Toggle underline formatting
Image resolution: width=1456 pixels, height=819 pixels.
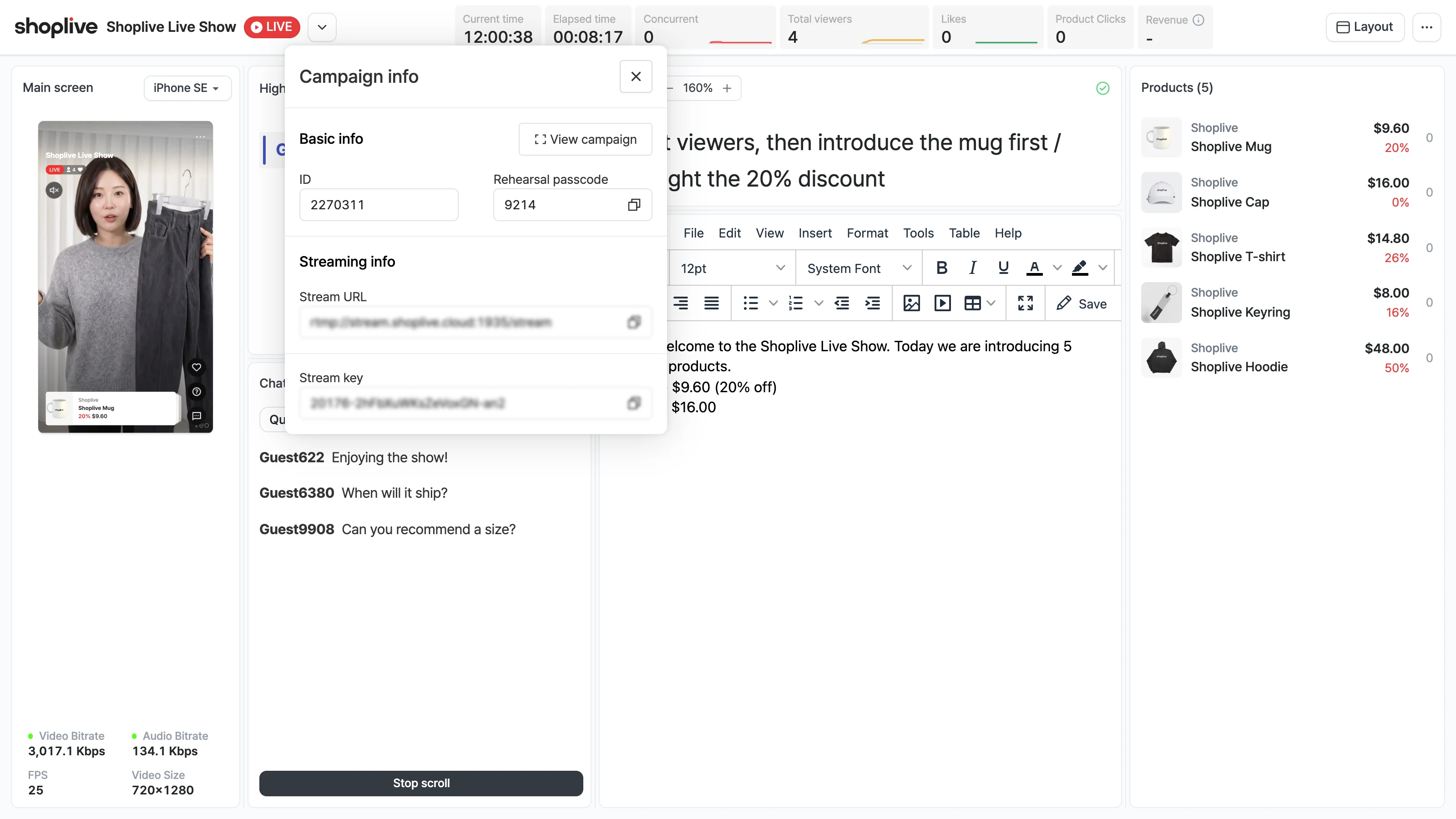click(x=1003, y=268)
